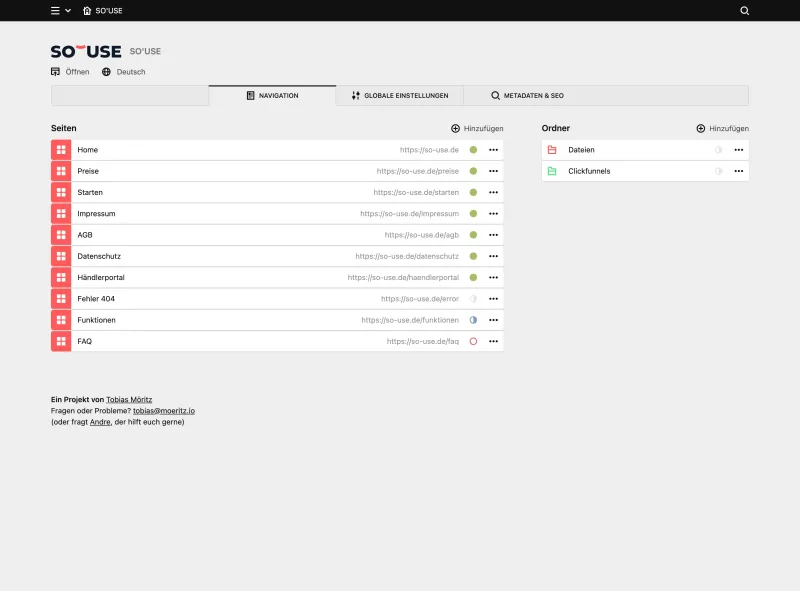Image resolution: width=800 pixels, height=591 pixels.
Task: Toggle the status circle of Funktionen page
Action: click(x=473, y=319)
